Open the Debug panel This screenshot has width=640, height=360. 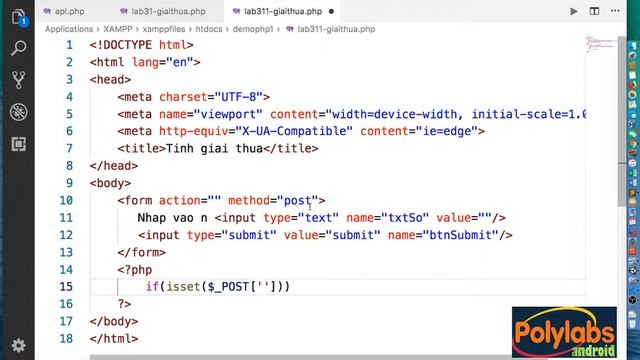[x=18, y=112]
